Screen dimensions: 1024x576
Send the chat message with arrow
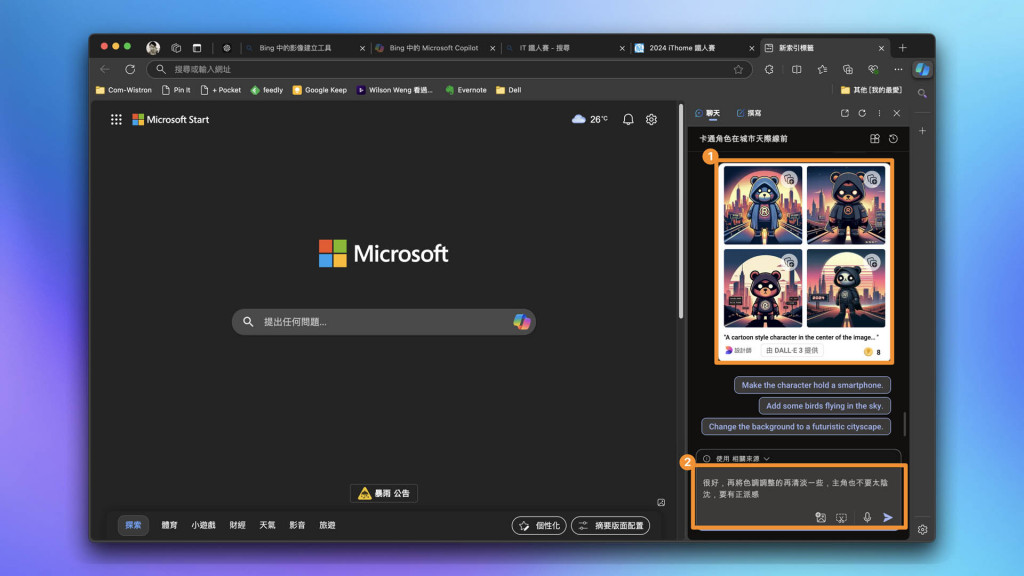tap(888, 517)
